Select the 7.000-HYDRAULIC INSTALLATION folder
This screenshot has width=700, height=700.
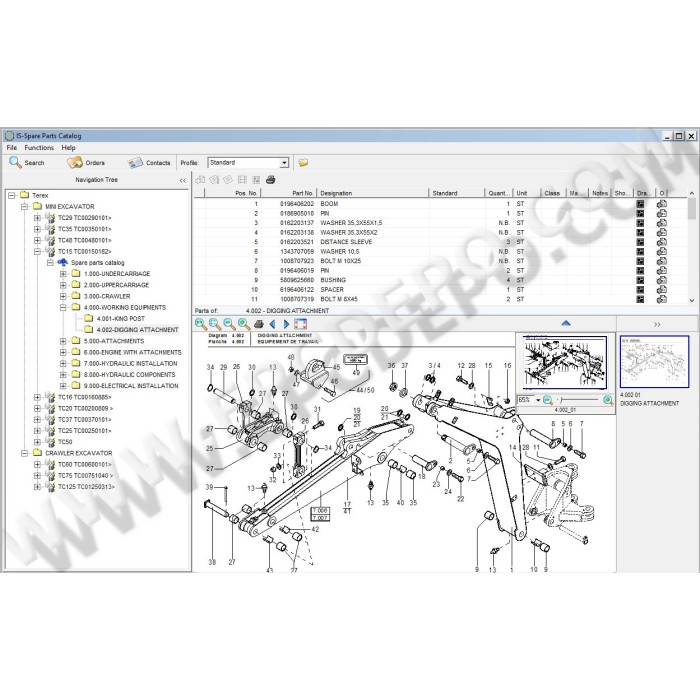[130, 363]
